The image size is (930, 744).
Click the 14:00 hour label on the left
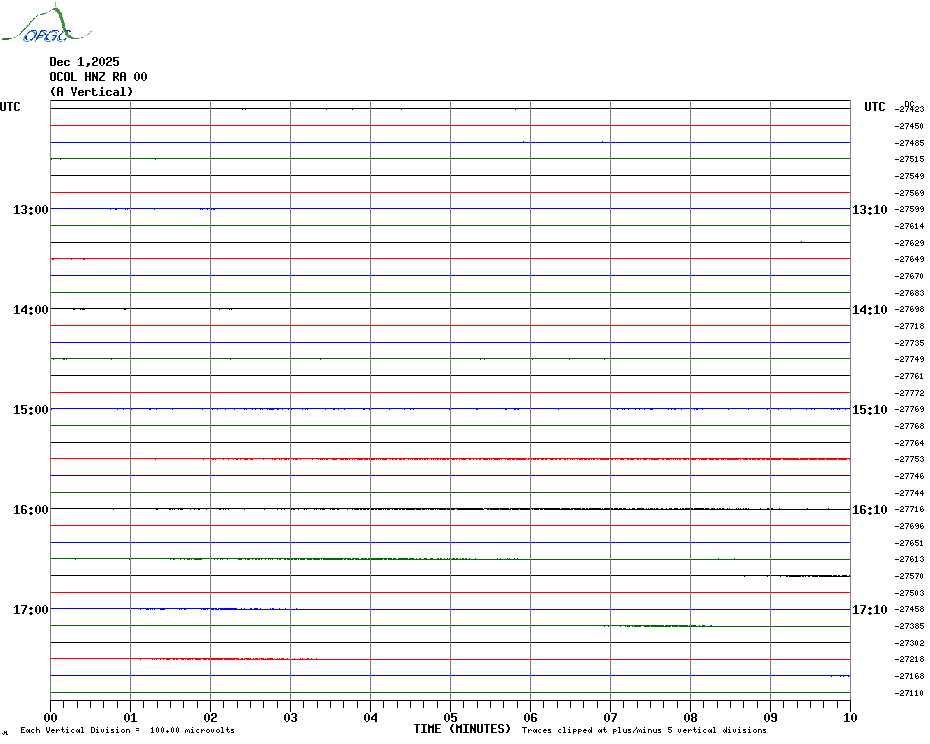click(30, 310)
